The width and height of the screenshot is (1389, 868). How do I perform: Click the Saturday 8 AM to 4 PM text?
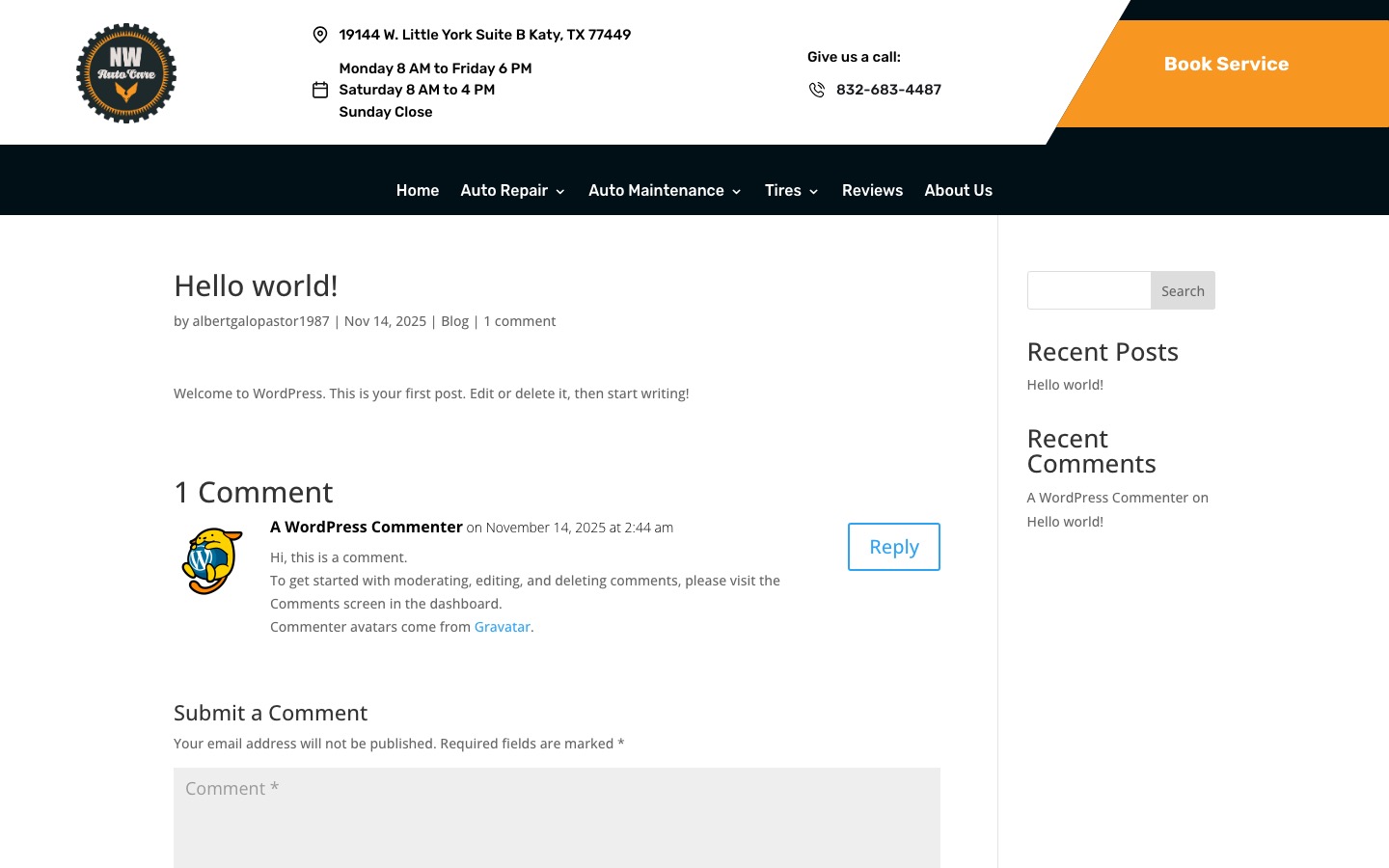click(417, 90)
